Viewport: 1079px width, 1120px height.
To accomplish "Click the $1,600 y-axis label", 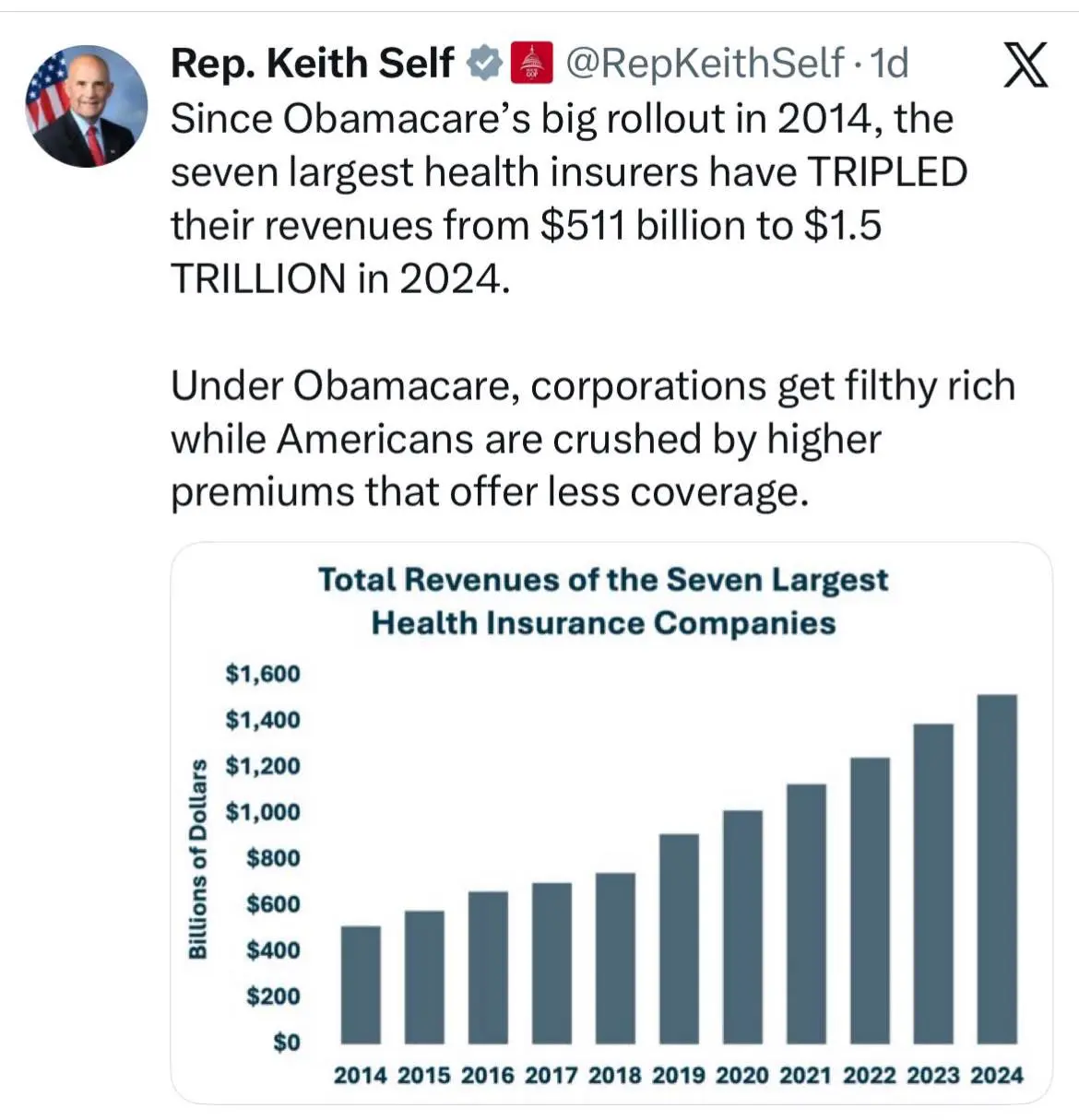I will pos(263,674).
